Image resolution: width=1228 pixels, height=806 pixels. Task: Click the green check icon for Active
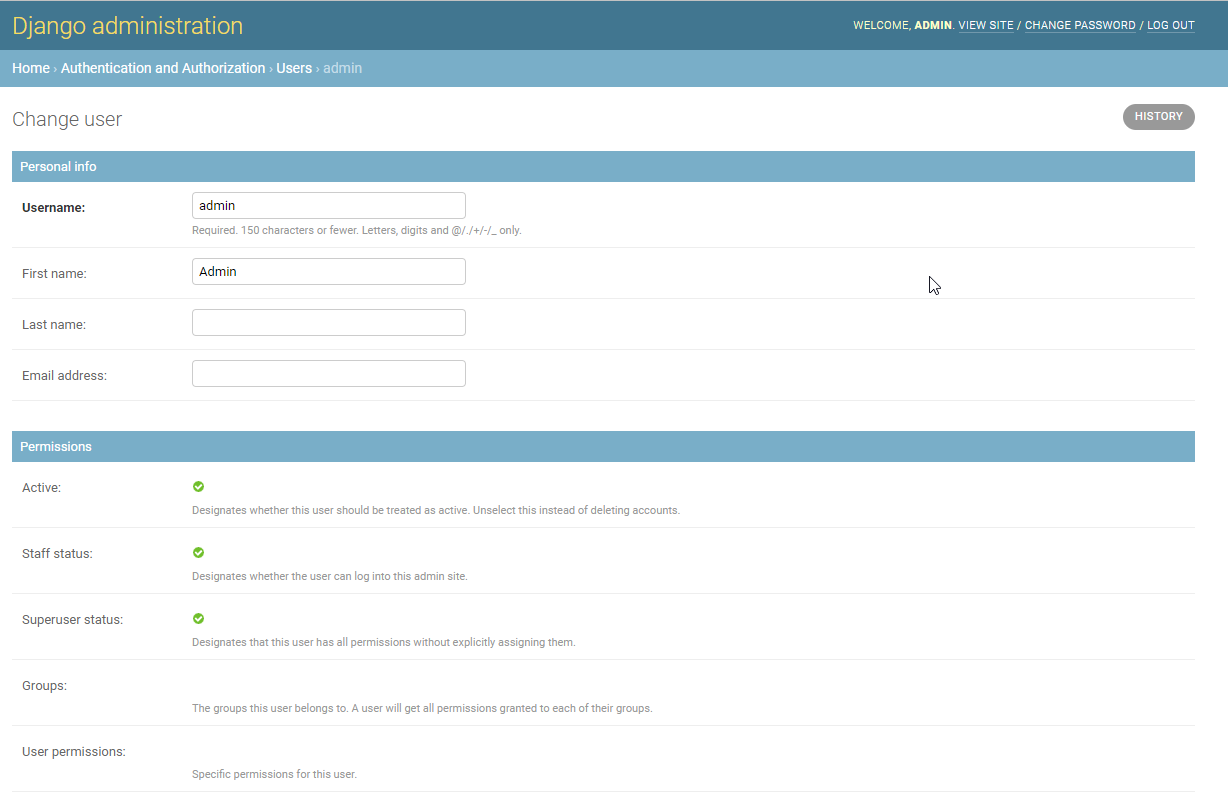click(198, 487)
